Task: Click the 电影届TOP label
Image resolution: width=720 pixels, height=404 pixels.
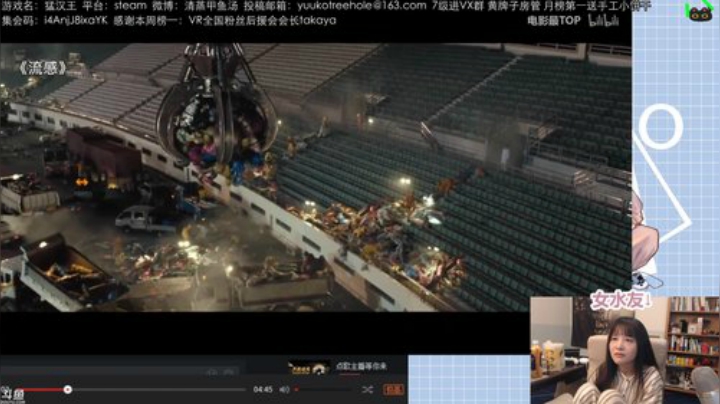Action: point(554,21)
